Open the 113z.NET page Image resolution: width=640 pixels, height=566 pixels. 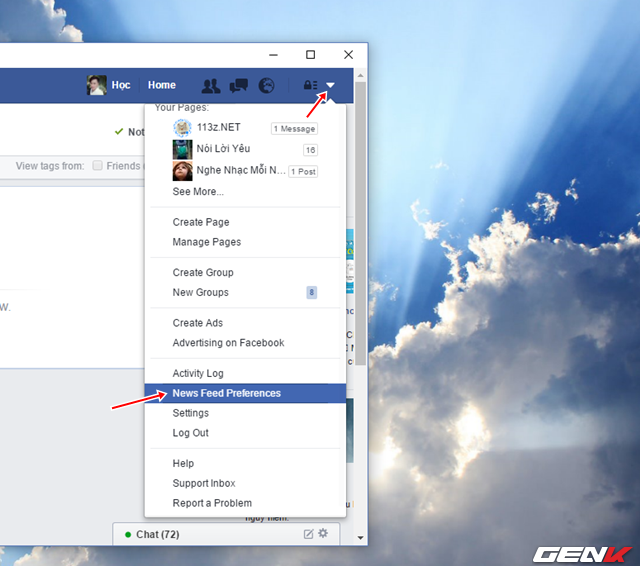tap(219, 127)
